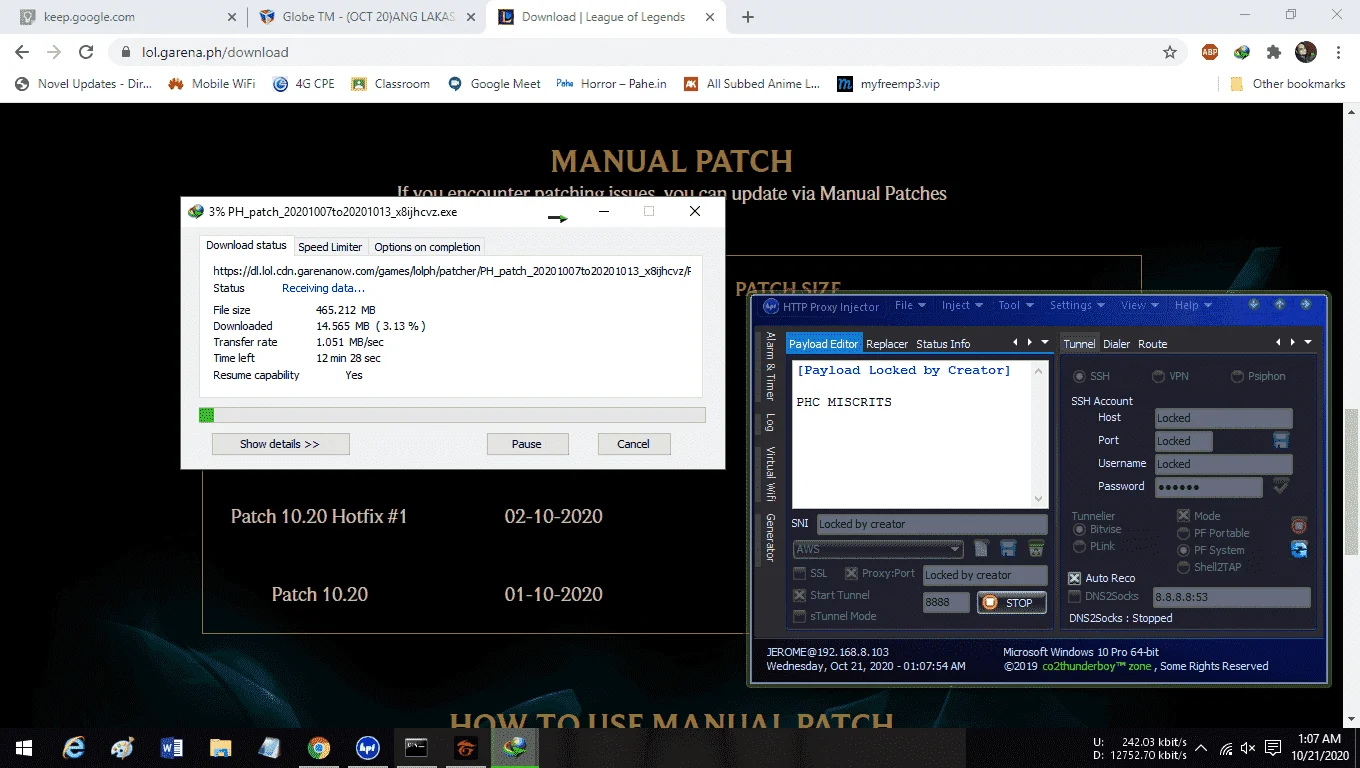Switch to the Dialer tab
The height and width of the screenshot is (768, 1360).
pyautogui.click(x=1116, y=344)
